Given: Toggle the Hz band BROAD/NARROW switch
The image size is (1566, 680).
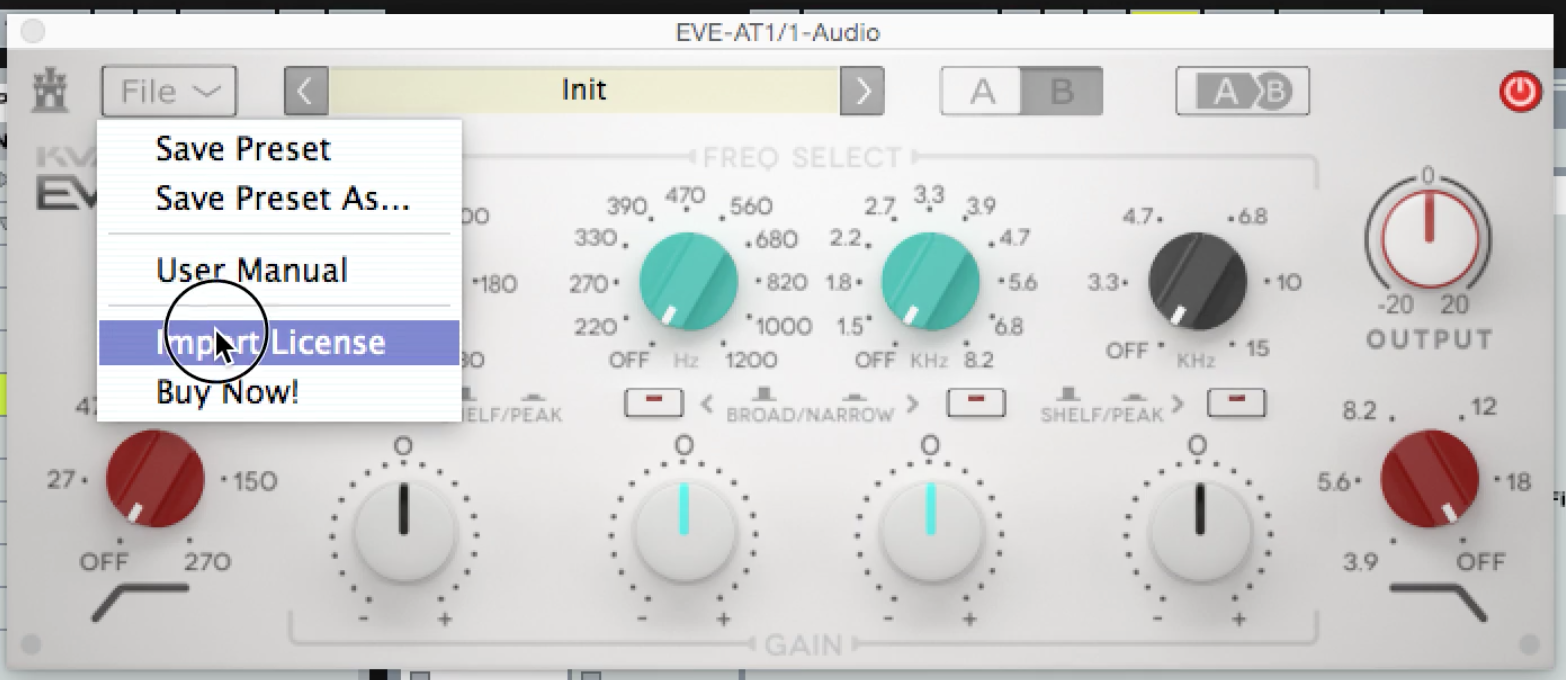Looking at the screenshot, I should [x=654, y=403].
